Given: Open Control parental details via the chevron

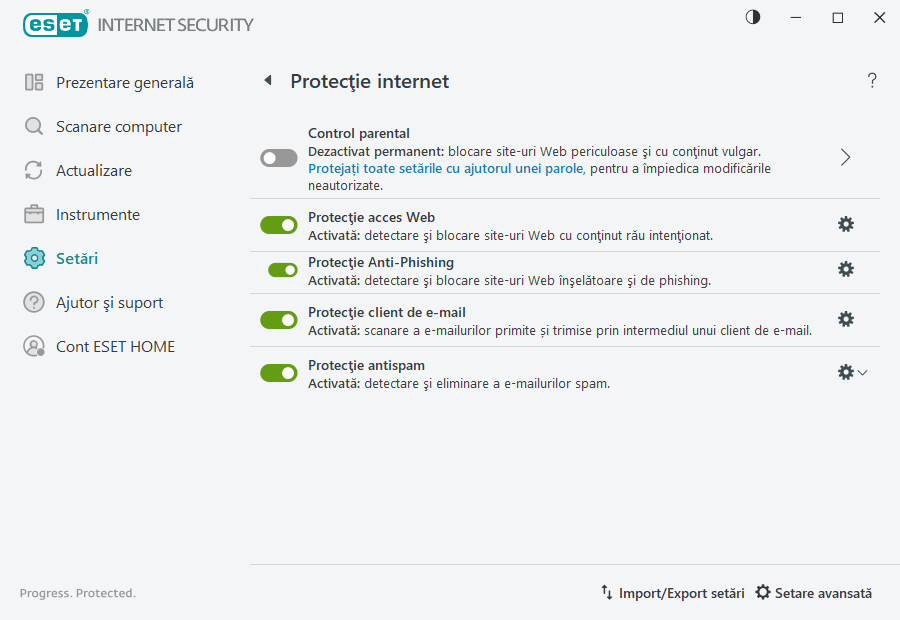Looking at the screenshot, I should pyautogui.click(x=846, y=157).
